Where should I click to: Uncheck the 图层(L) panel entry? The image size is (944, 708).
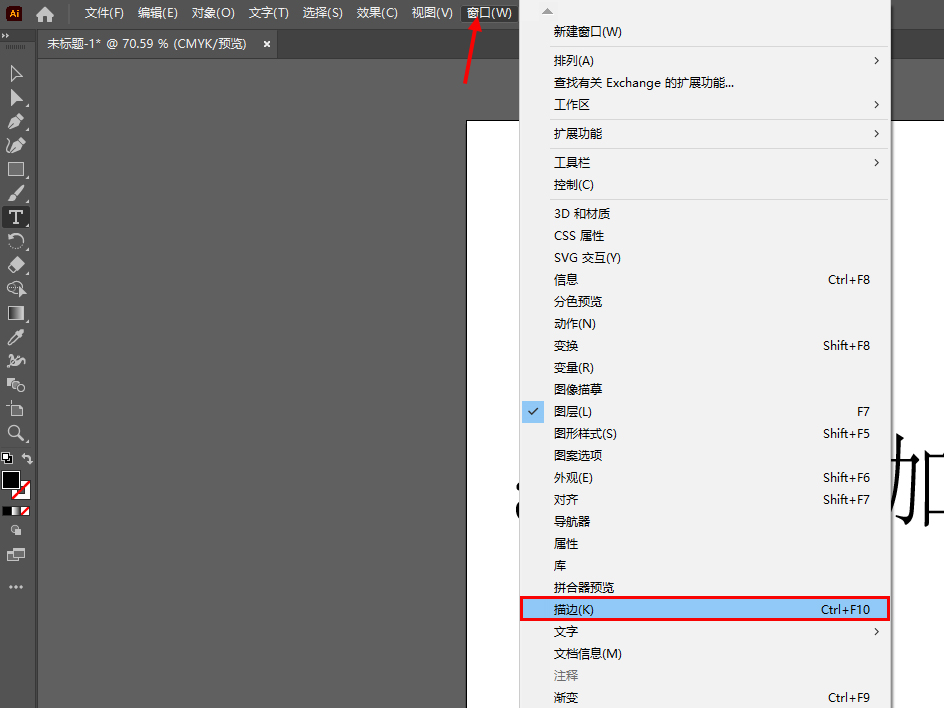point(573,412)
